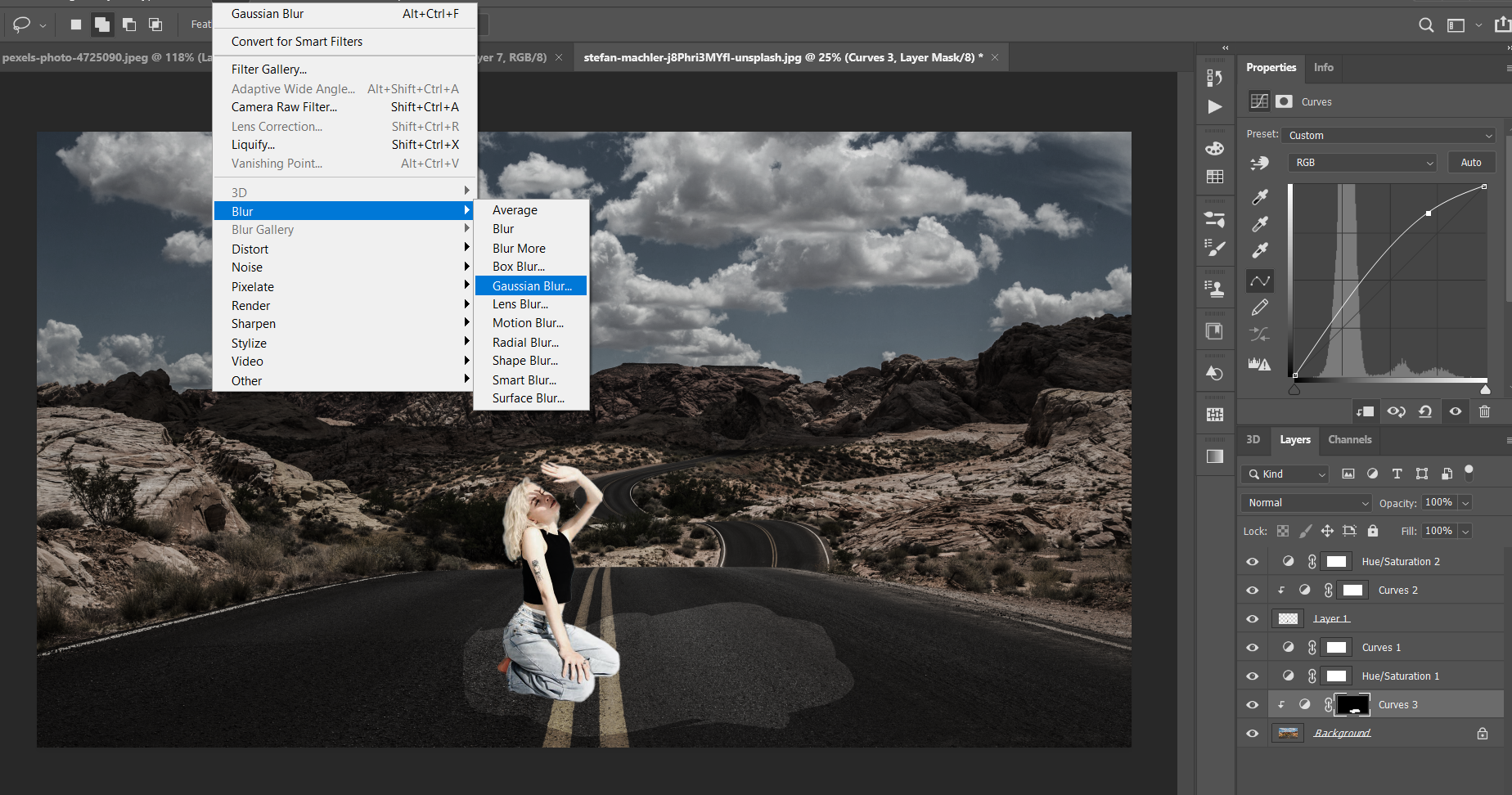
Task: Toggle adjustment visibility eye in Properties panel
Action: coord(1456,411)
